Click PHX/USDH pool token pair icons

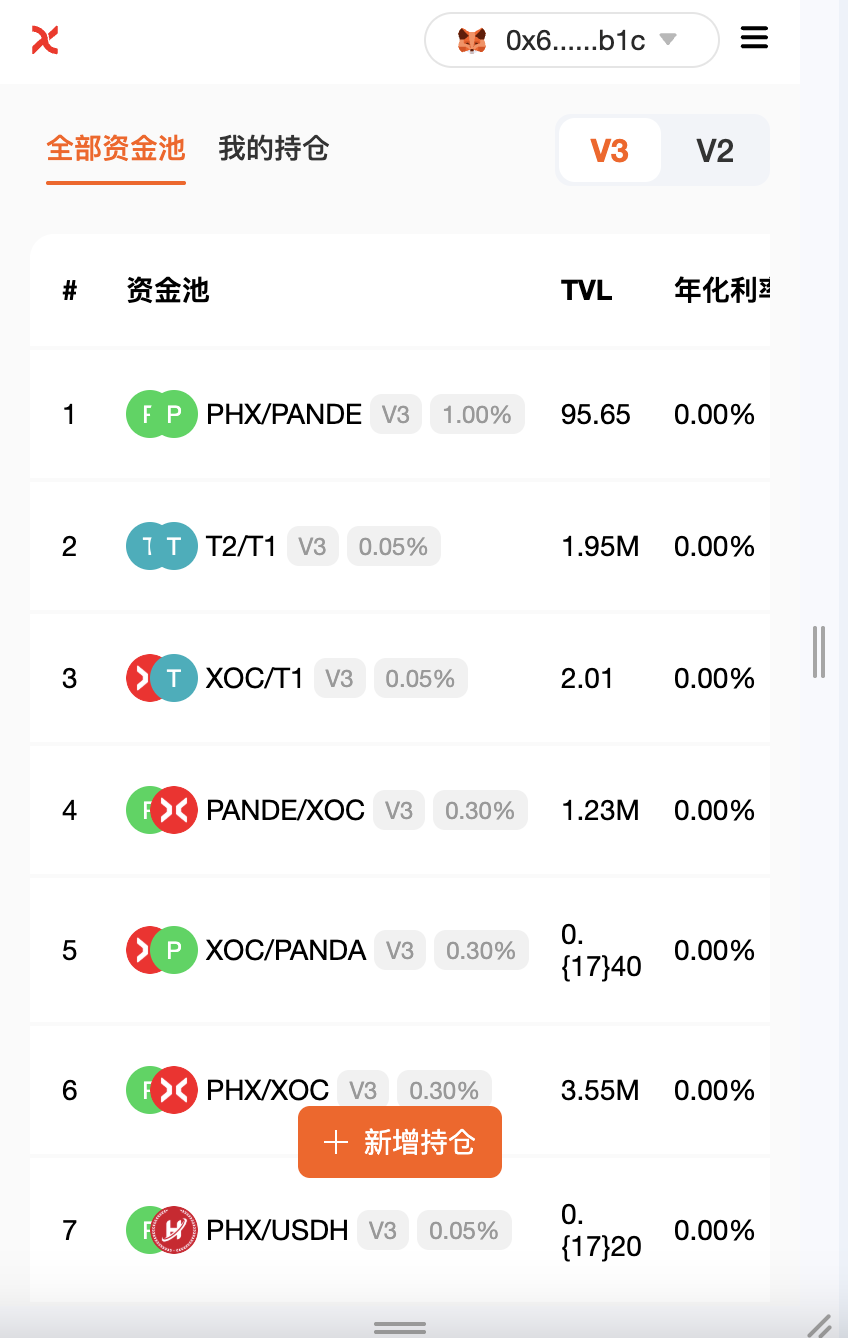point(162,1230)
